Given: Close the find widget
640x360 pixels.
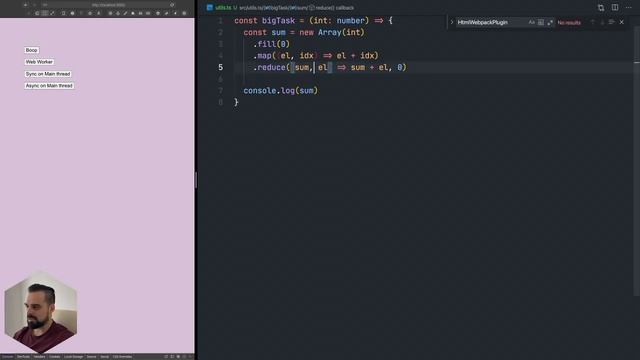Looking at the screenshot, I should click(622, 22).
